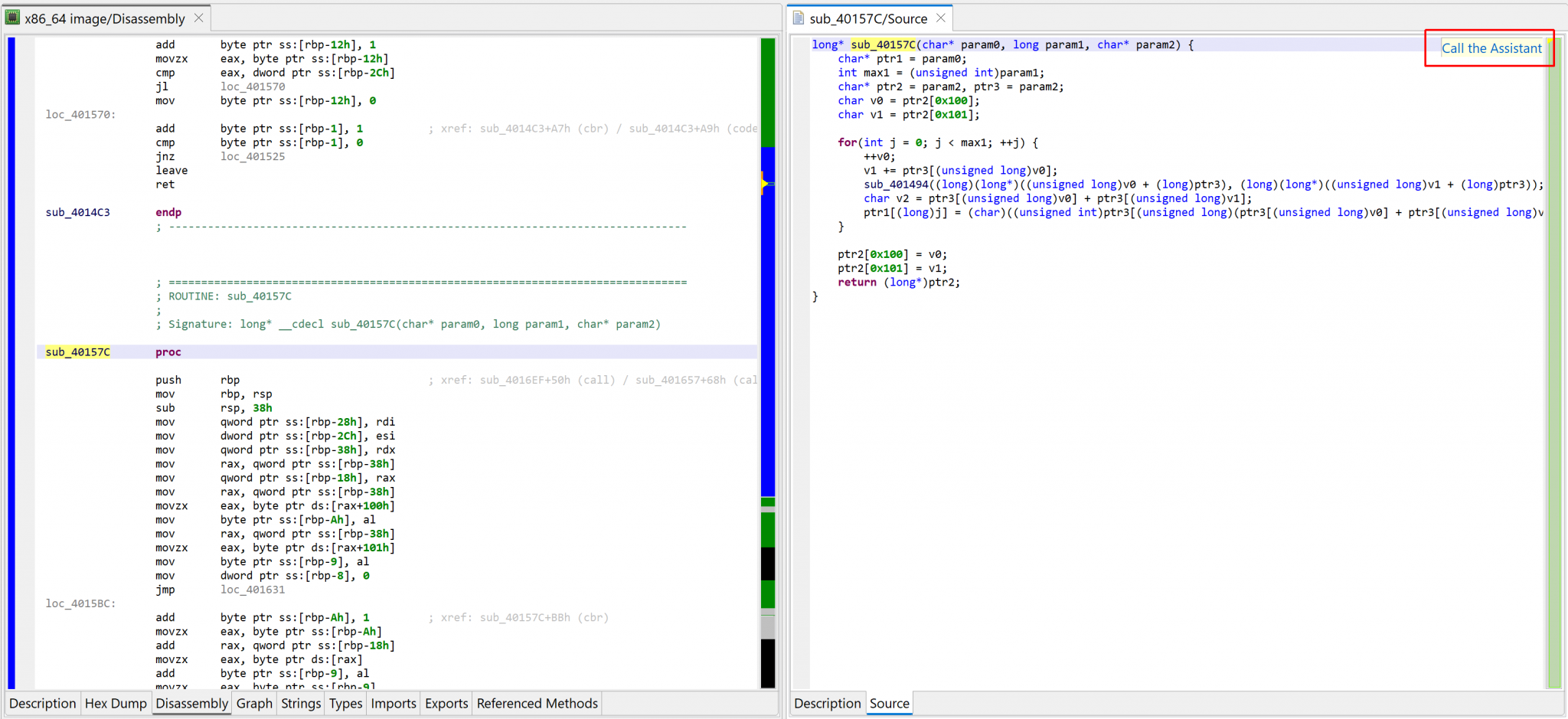This screenshot has height=719, width=1568.
Task: Open the Types tab
Action: tap(345, 703)
